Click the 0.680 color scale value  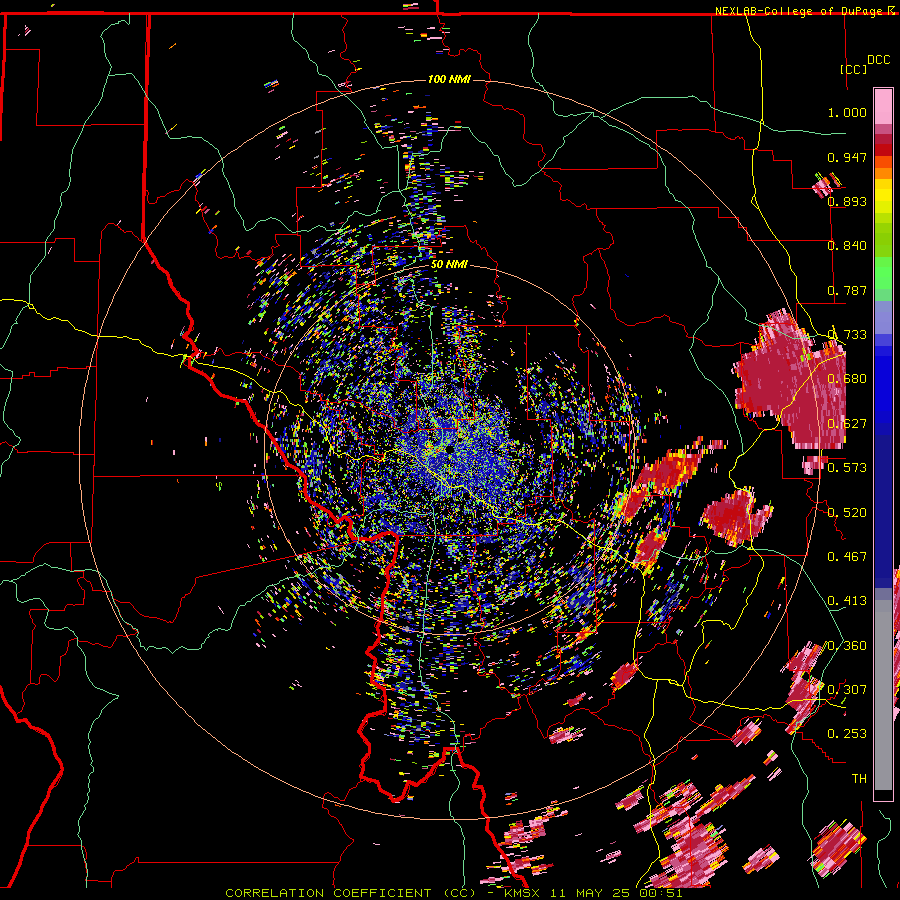pyautogui.click(x=847, y=379)
